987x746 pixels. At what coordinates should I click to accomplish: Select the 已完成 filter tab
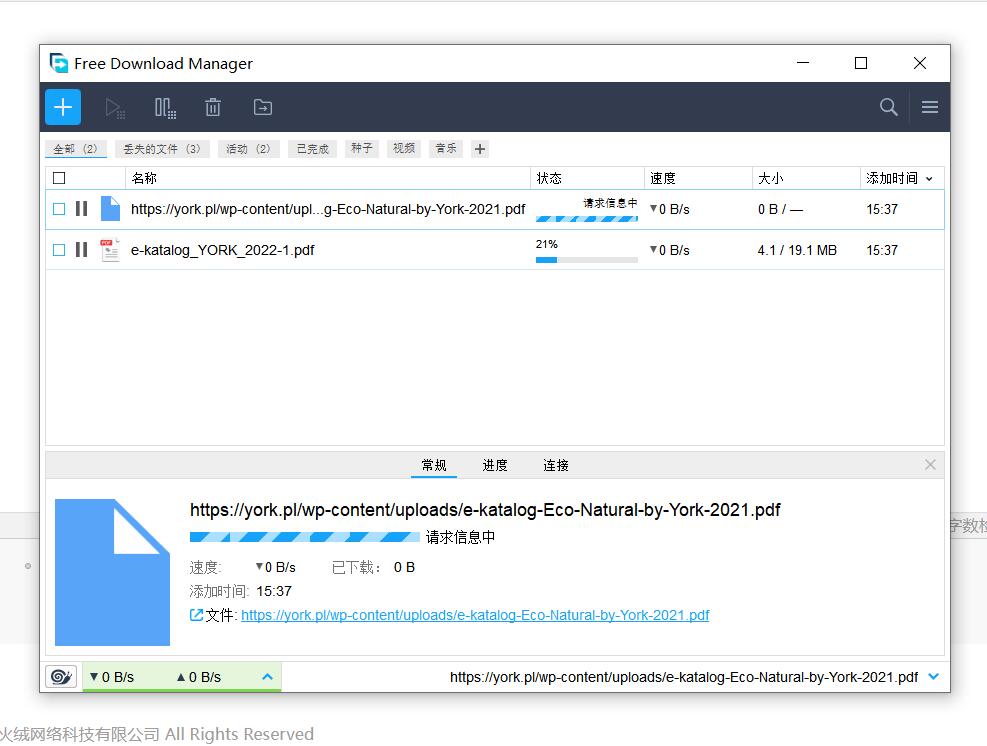[x=312, y=149]
